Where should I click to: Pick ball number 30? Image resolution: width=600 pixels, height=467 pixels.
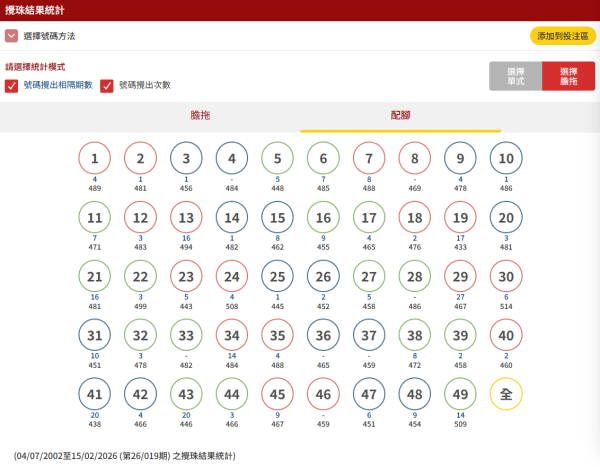(506, 276)
